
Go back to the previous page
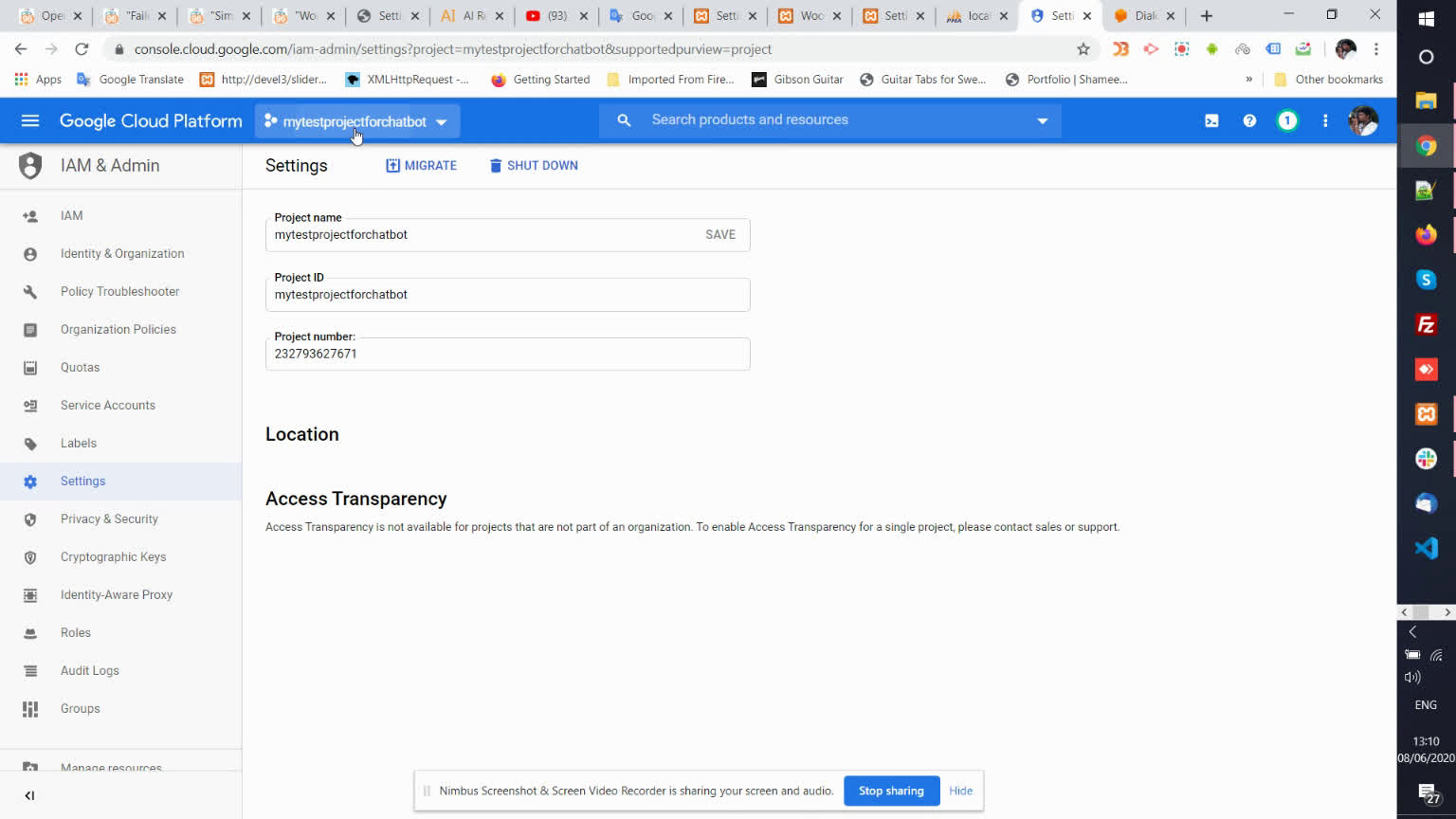[21, 49]
